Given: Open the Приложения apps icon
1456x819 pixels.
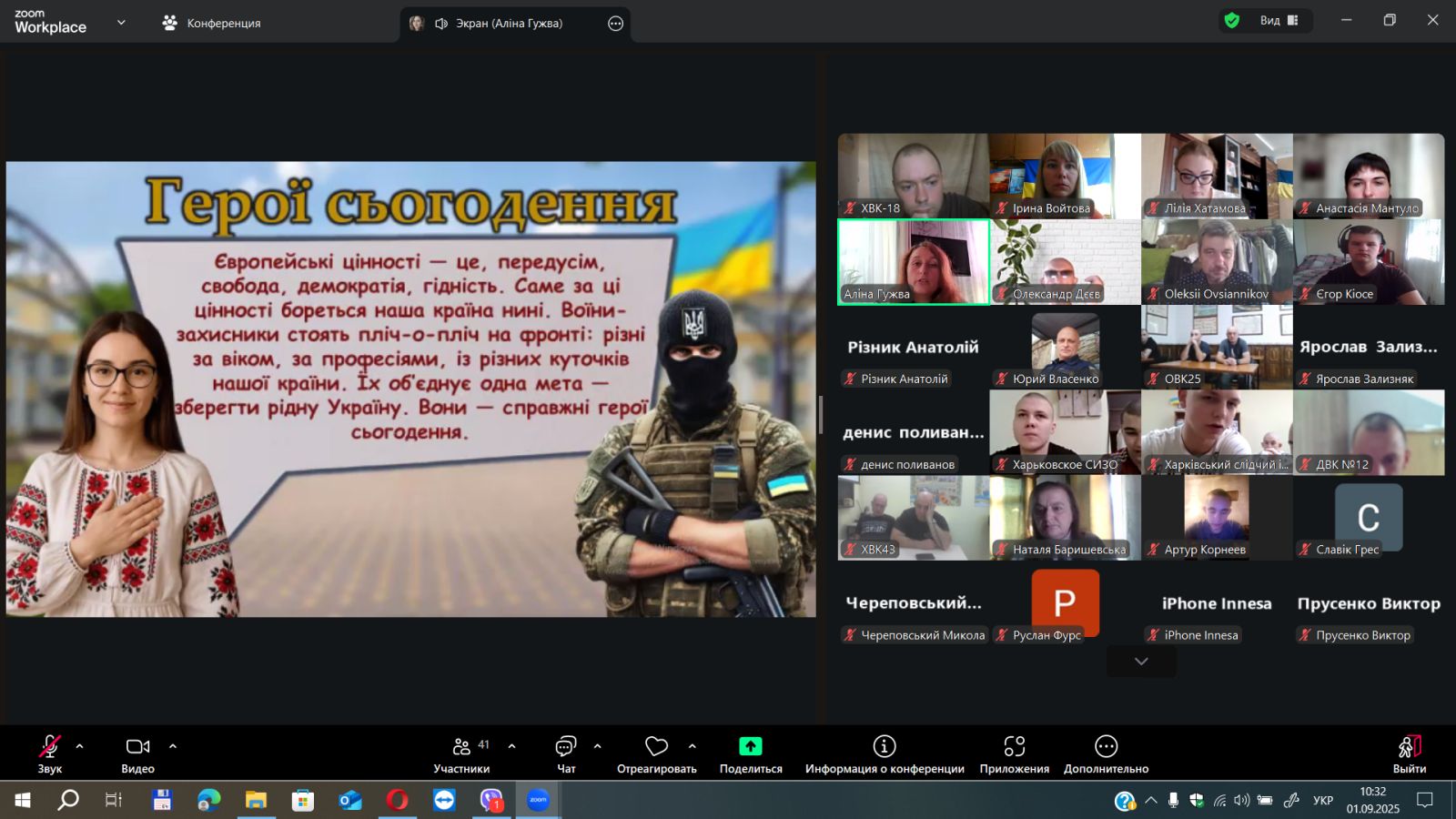Looking at the screenshot, I should coord(1014,747).
